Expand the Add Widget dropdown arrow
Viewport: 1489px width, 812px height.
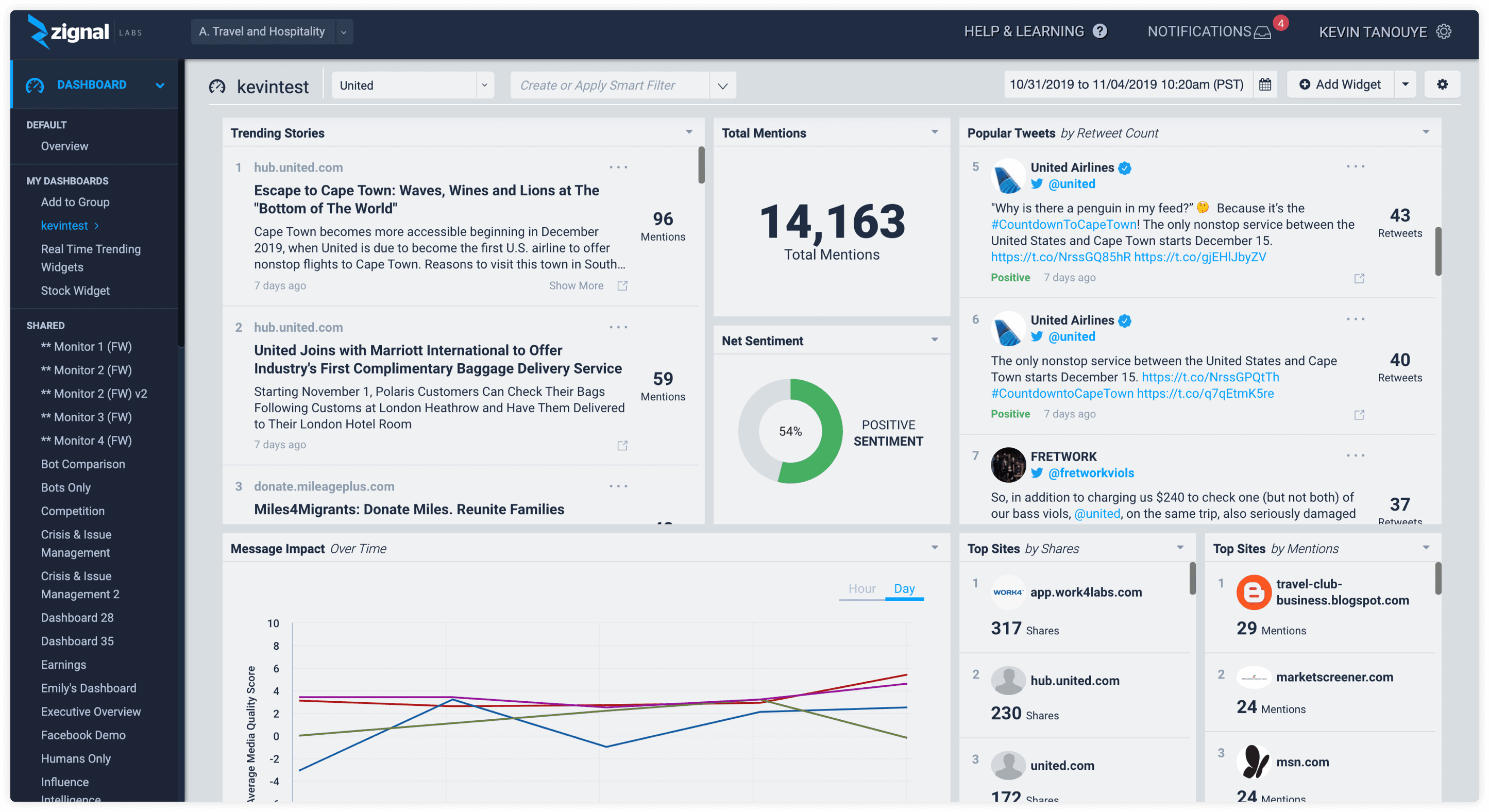(1405, 84)
